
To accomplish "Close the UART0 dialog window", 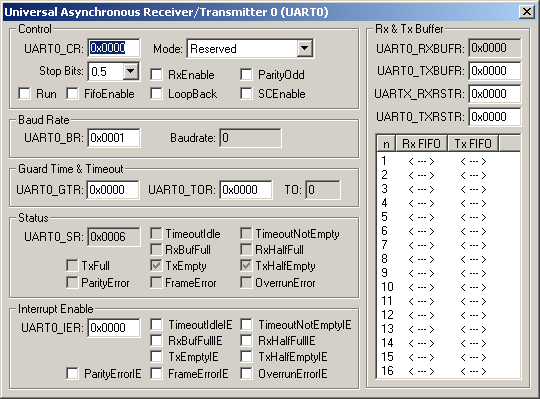I will (x=527, y=12).
